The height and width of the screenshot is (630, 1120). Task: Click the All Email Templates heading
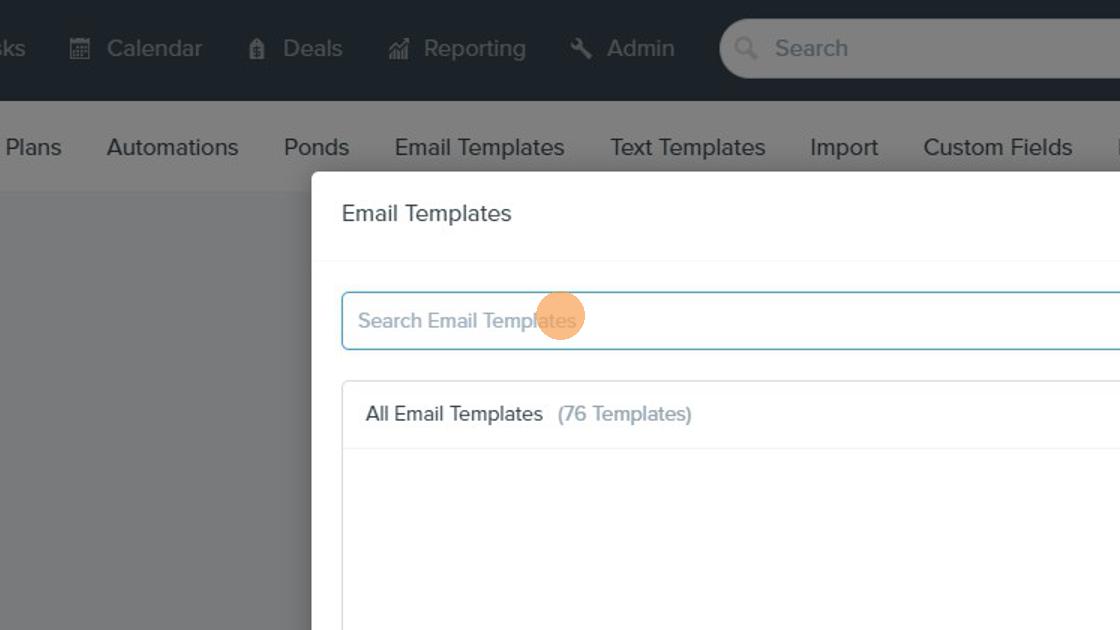(x=454, y=414)
